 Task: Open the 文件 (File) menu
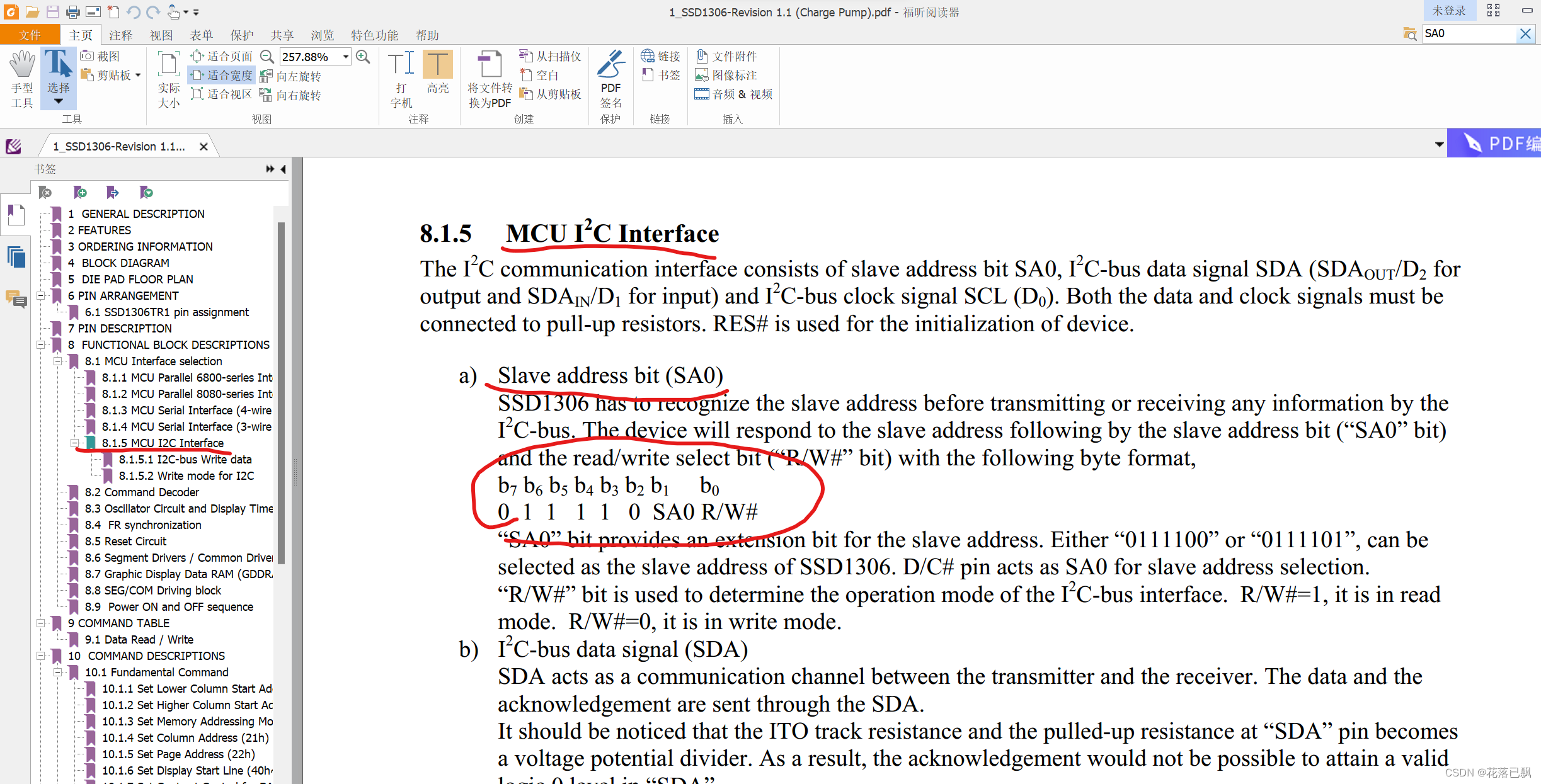tap(30, 35)
